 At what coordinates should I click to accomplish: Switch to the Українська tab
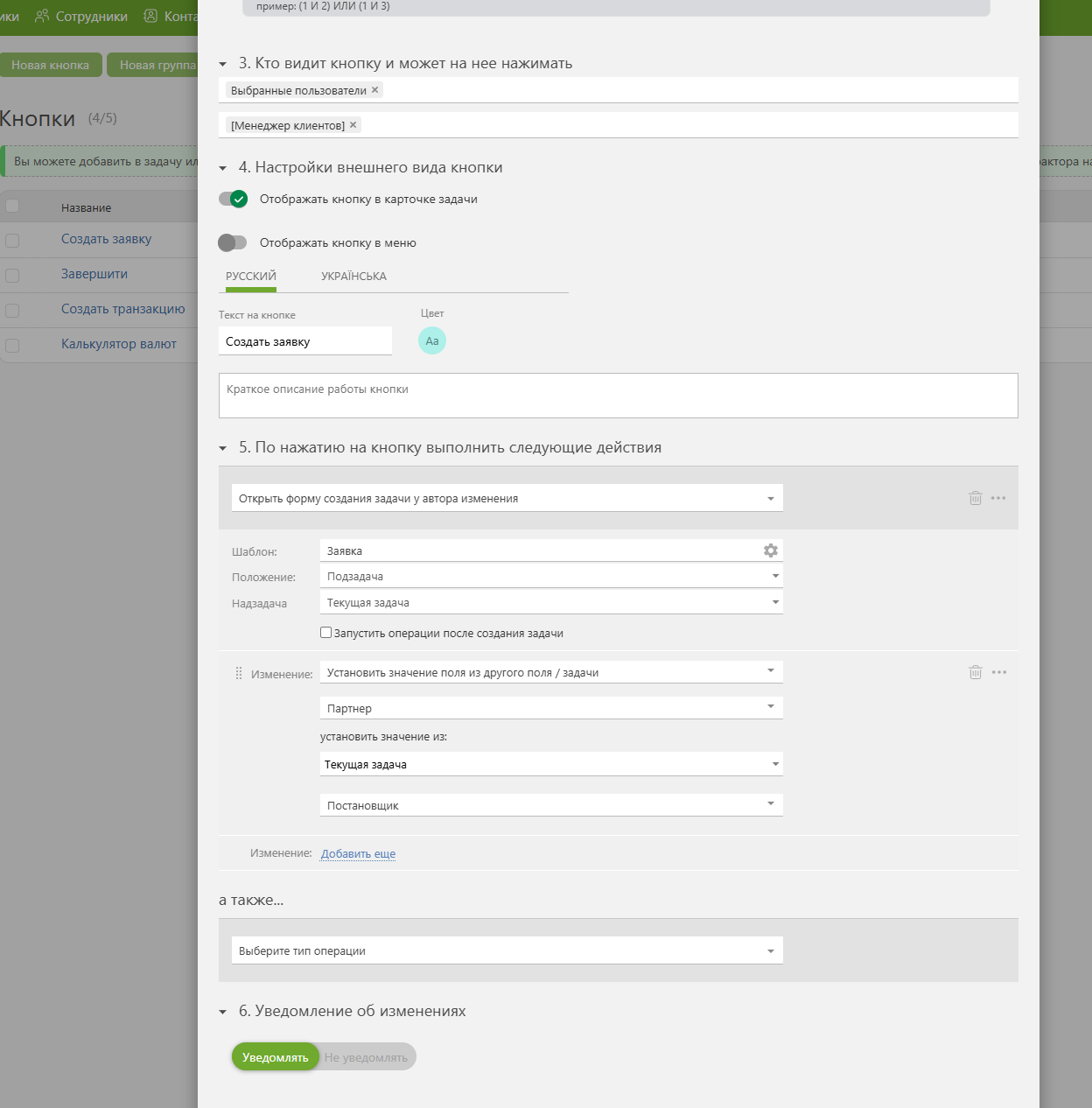353,277
